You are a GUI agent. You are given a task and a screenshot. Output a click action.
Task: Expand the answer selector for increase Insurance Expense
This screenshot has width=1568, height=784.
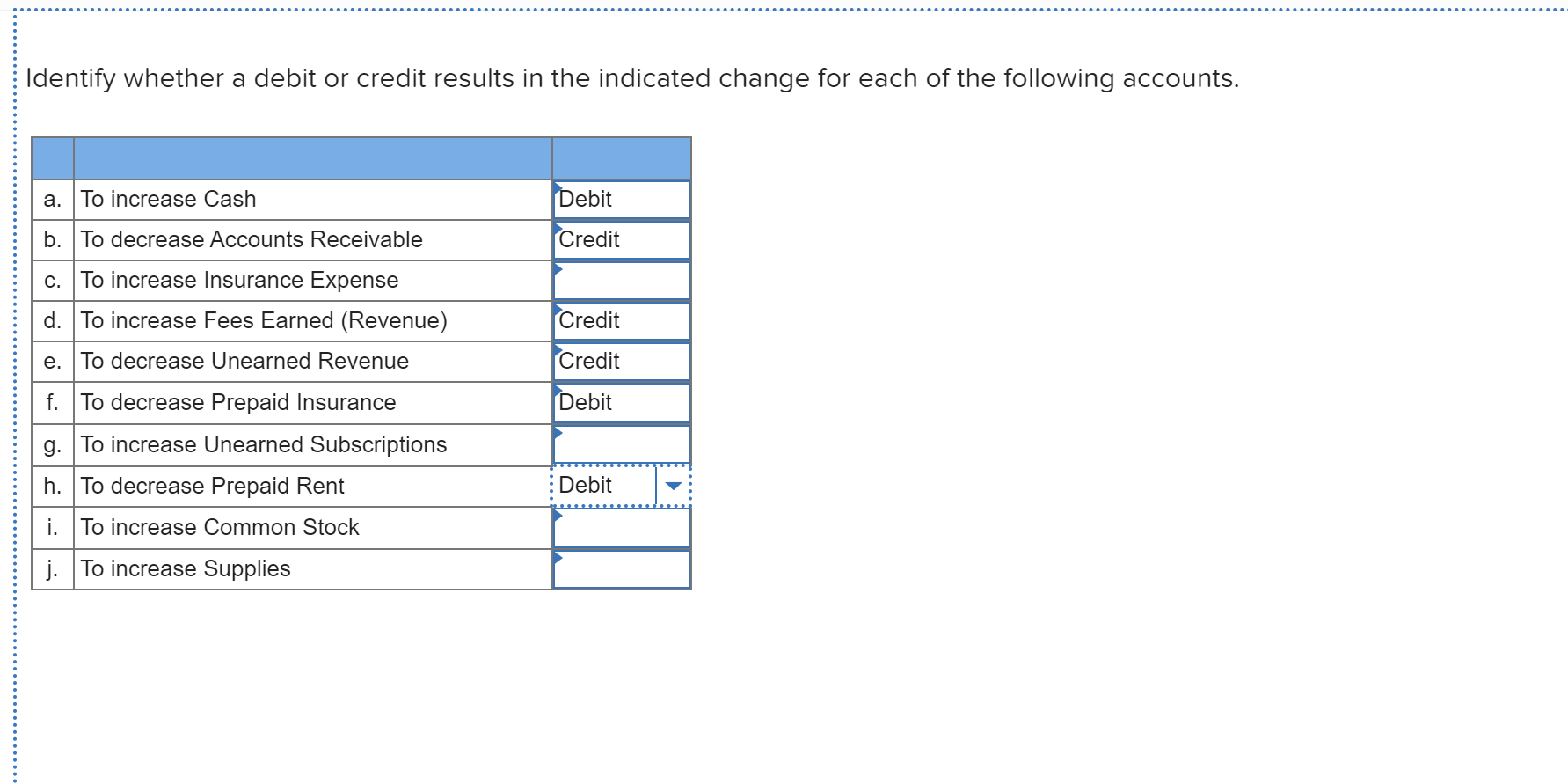(620, 280)
